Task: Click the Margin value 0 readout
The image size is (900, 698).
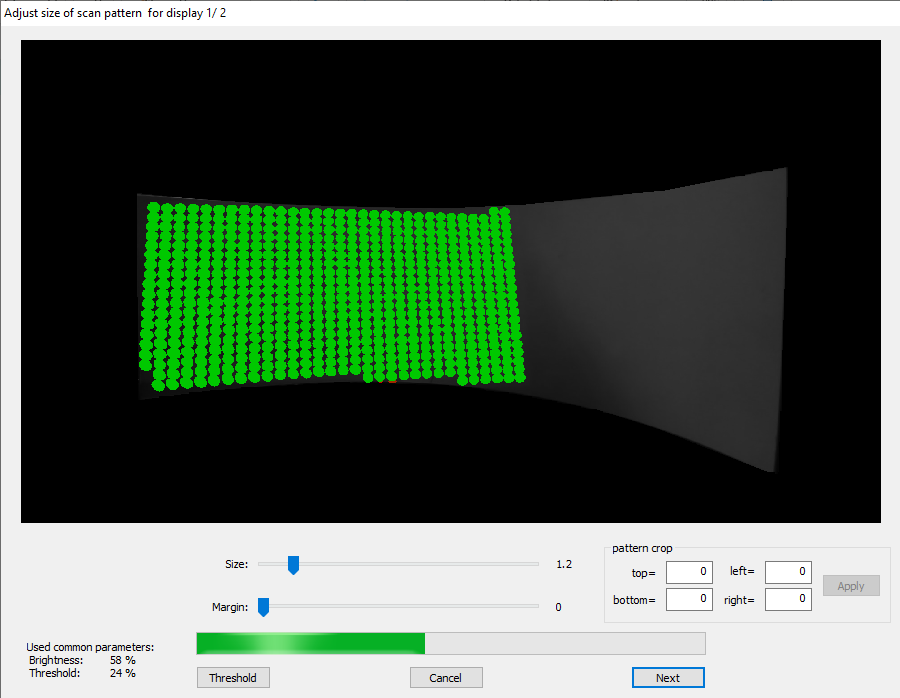Action: 558,607
